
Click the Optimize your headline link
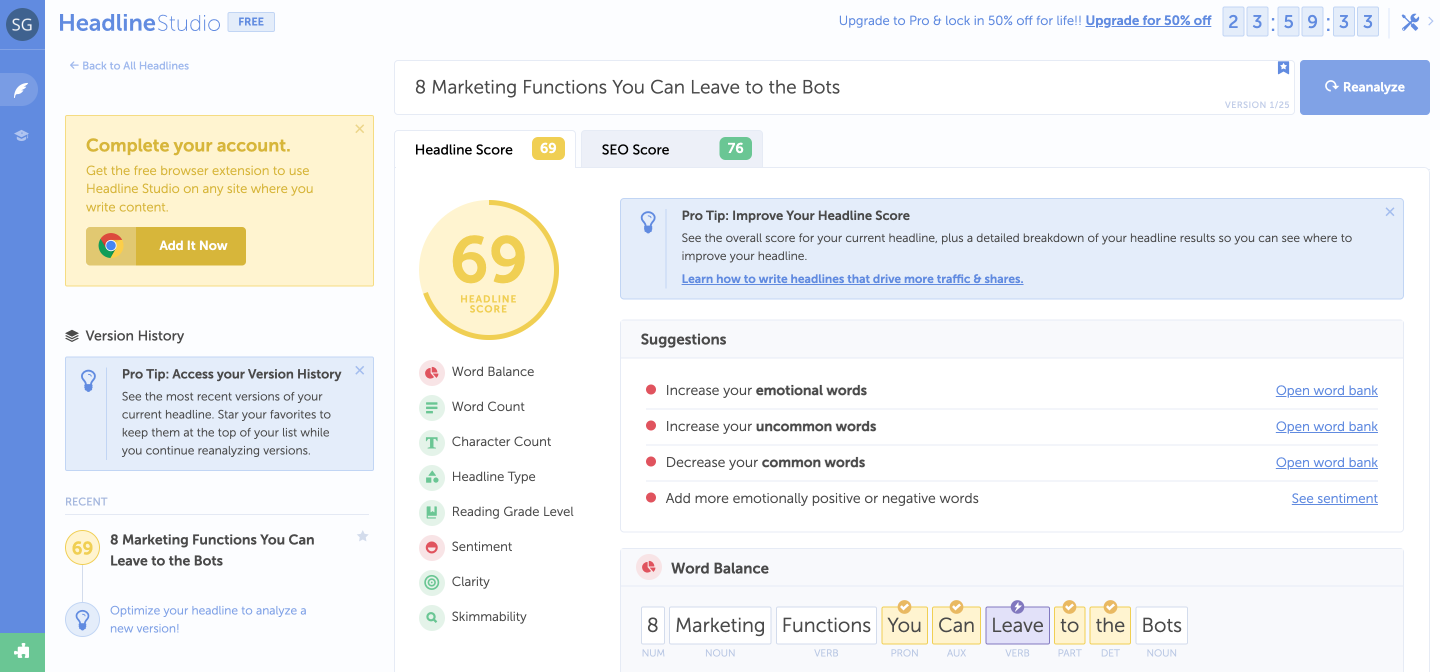[208, 619]
